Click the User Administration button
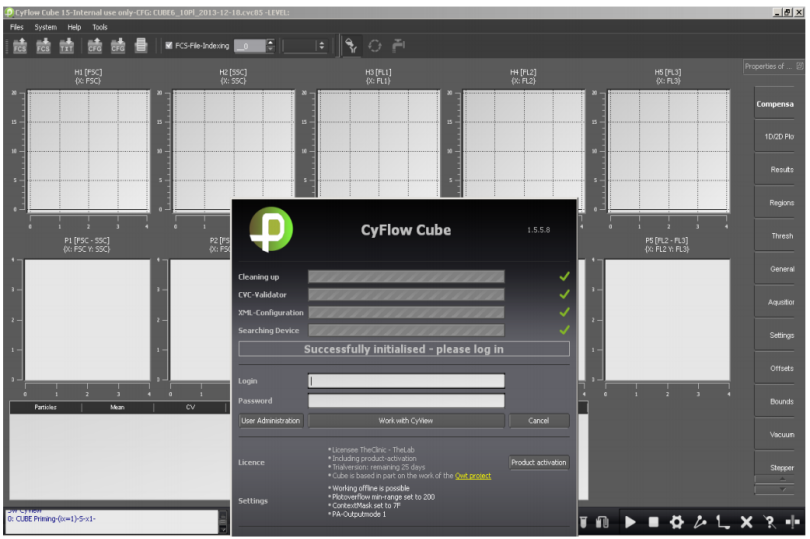The image size is (810, 539). pos(271,421)
